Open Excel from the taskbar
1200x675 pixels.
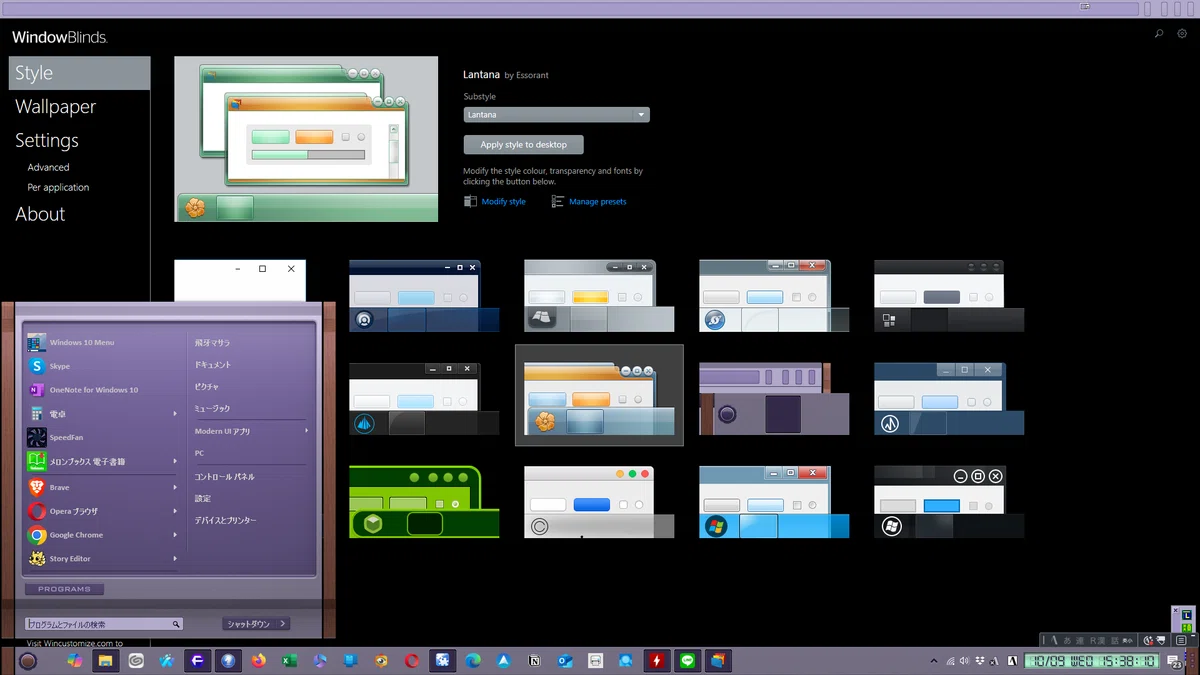pyautogui.click(x=289, y=661)
